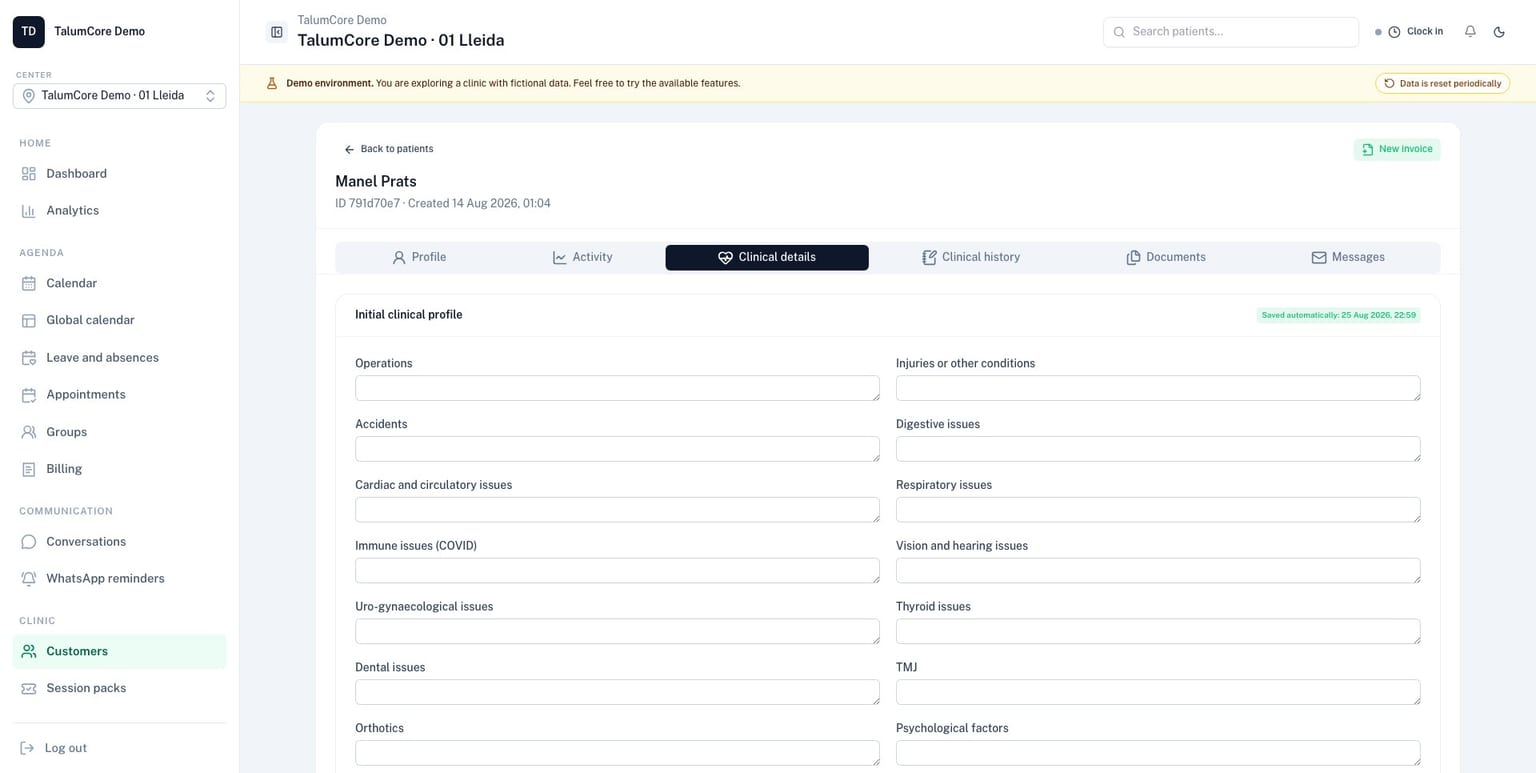Click the Clock in clock icon
Screen dimensions: 1536x773
tap(1394, 32)
